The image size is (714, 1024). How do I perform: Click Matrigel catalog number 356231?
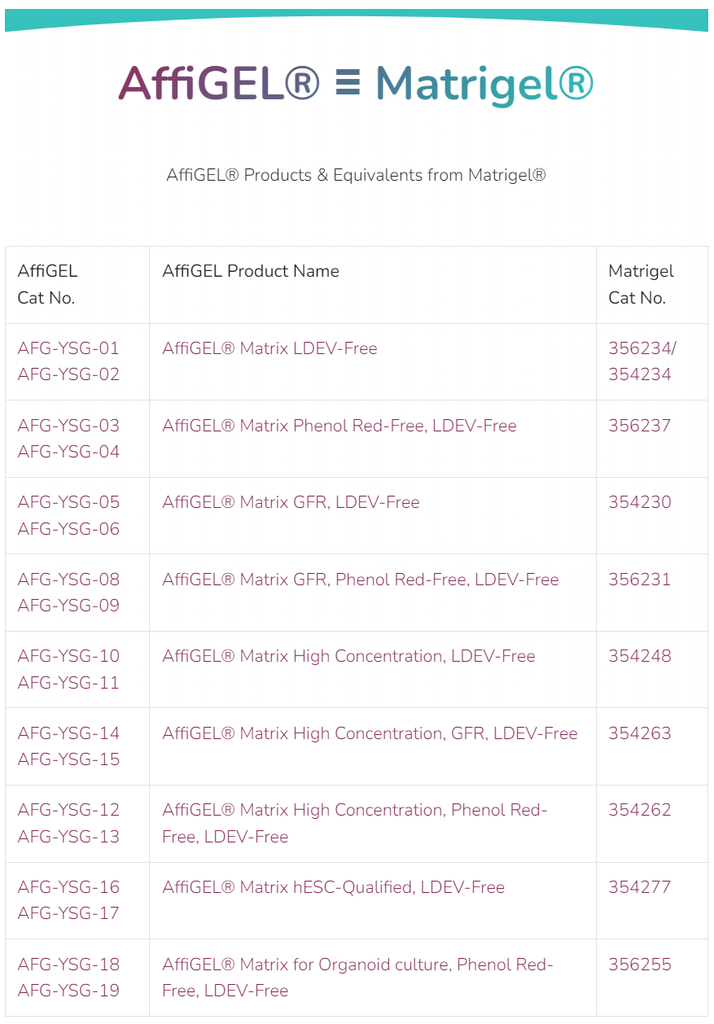coord(640,579)
